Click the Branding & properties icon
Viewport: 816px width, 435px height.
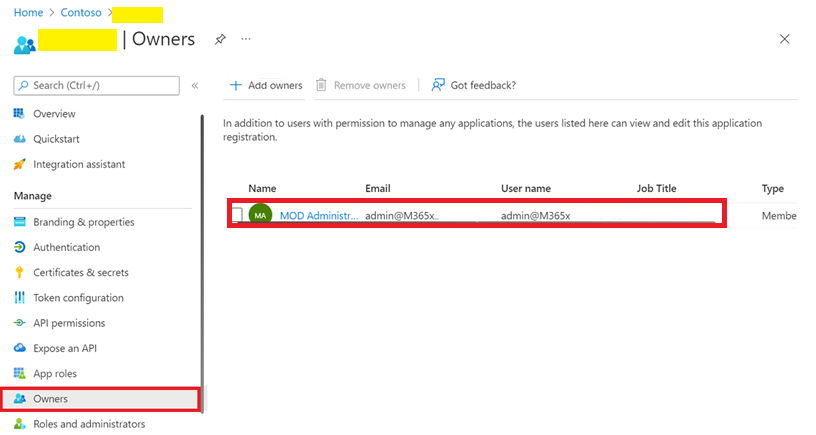[19, 222]
